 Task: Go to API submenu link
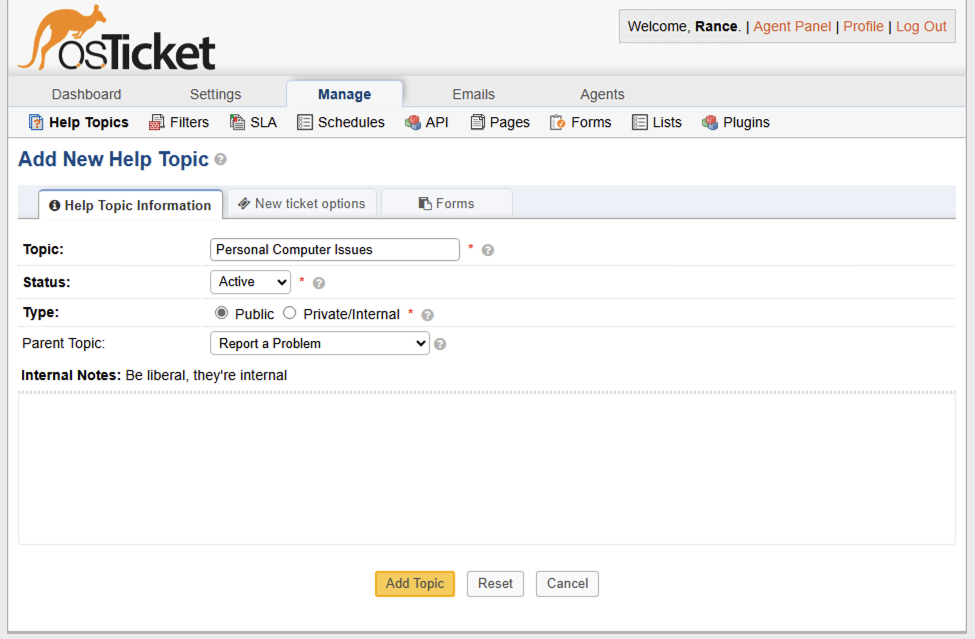click(437, 122)
